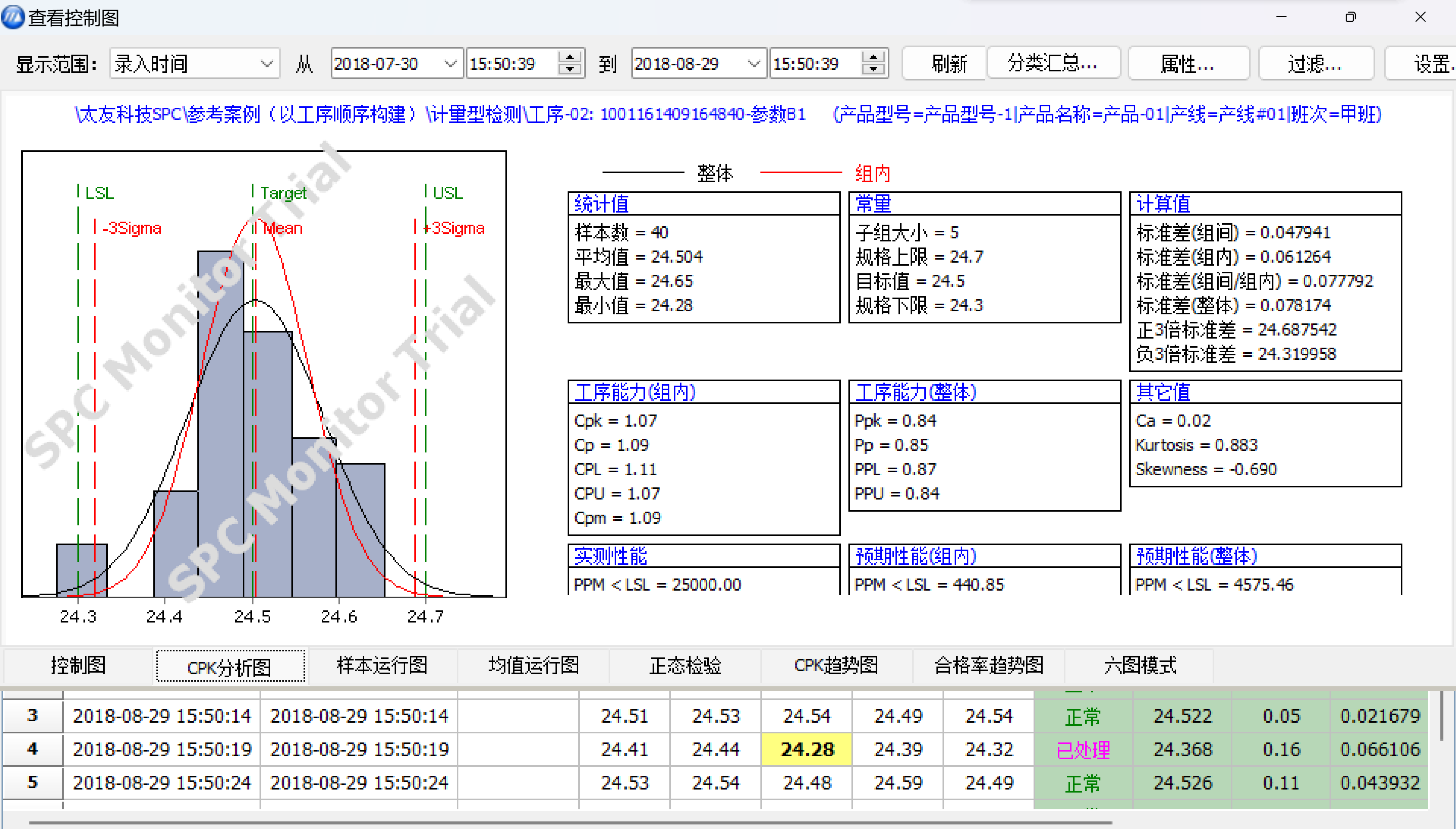1456x829 pixels.
Task: Switch to the 正态检验 tab
Action: 684,665
